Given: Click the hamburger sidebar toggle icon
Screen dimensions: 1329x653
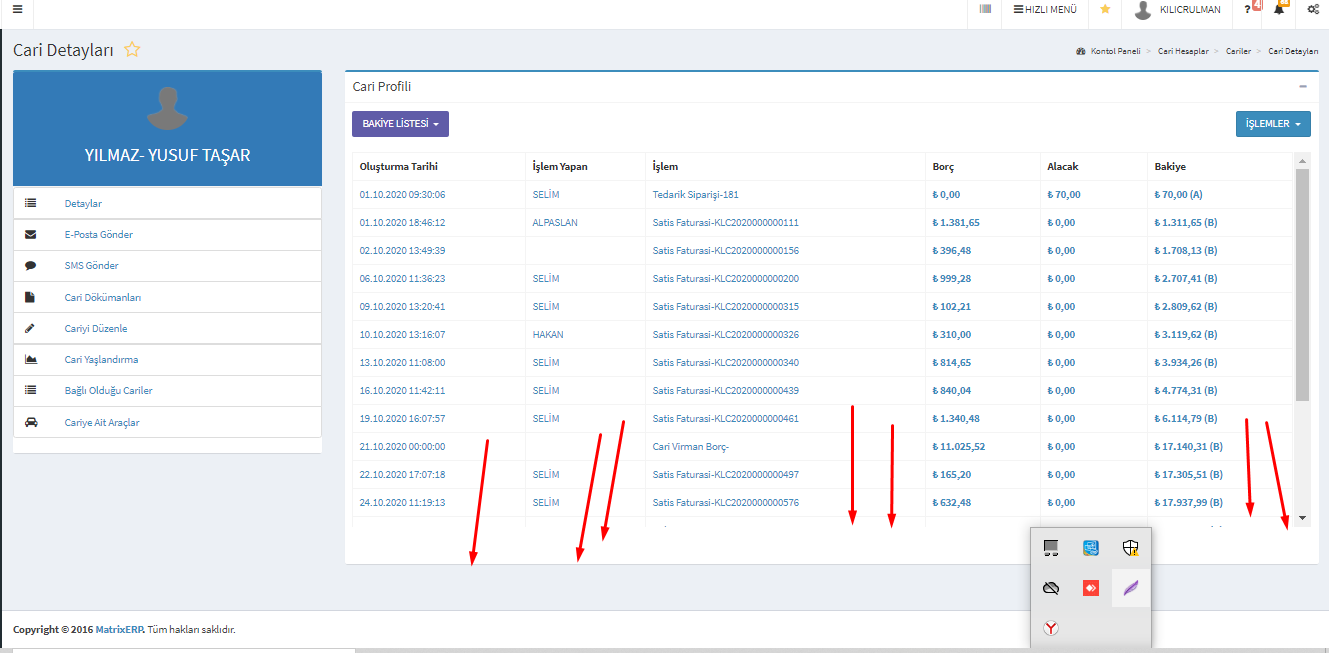Looking at the screenshot, I should tap(17, 10).
